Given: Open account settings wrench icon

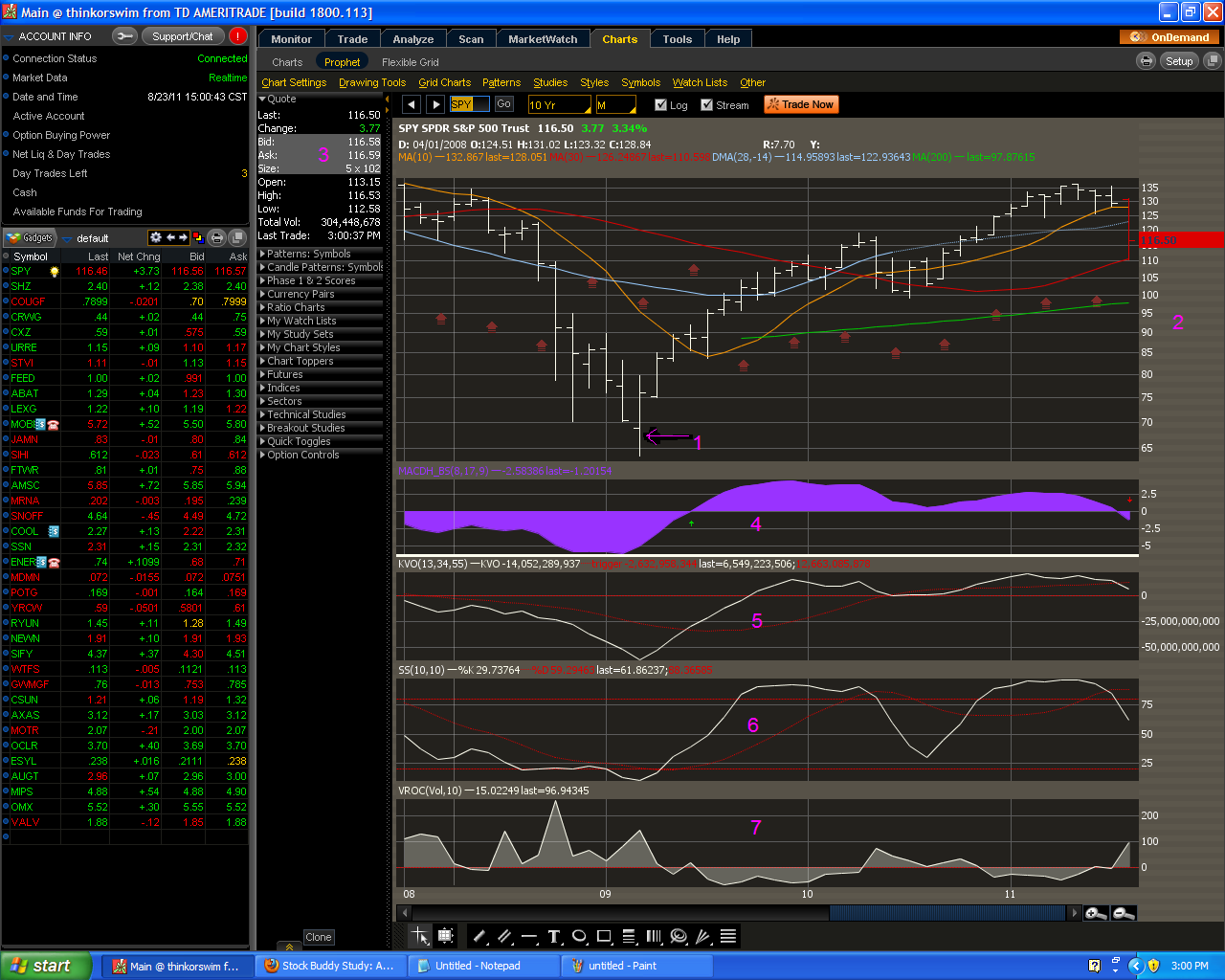Looking at the screenshot, I should click(x=124, y=36).
